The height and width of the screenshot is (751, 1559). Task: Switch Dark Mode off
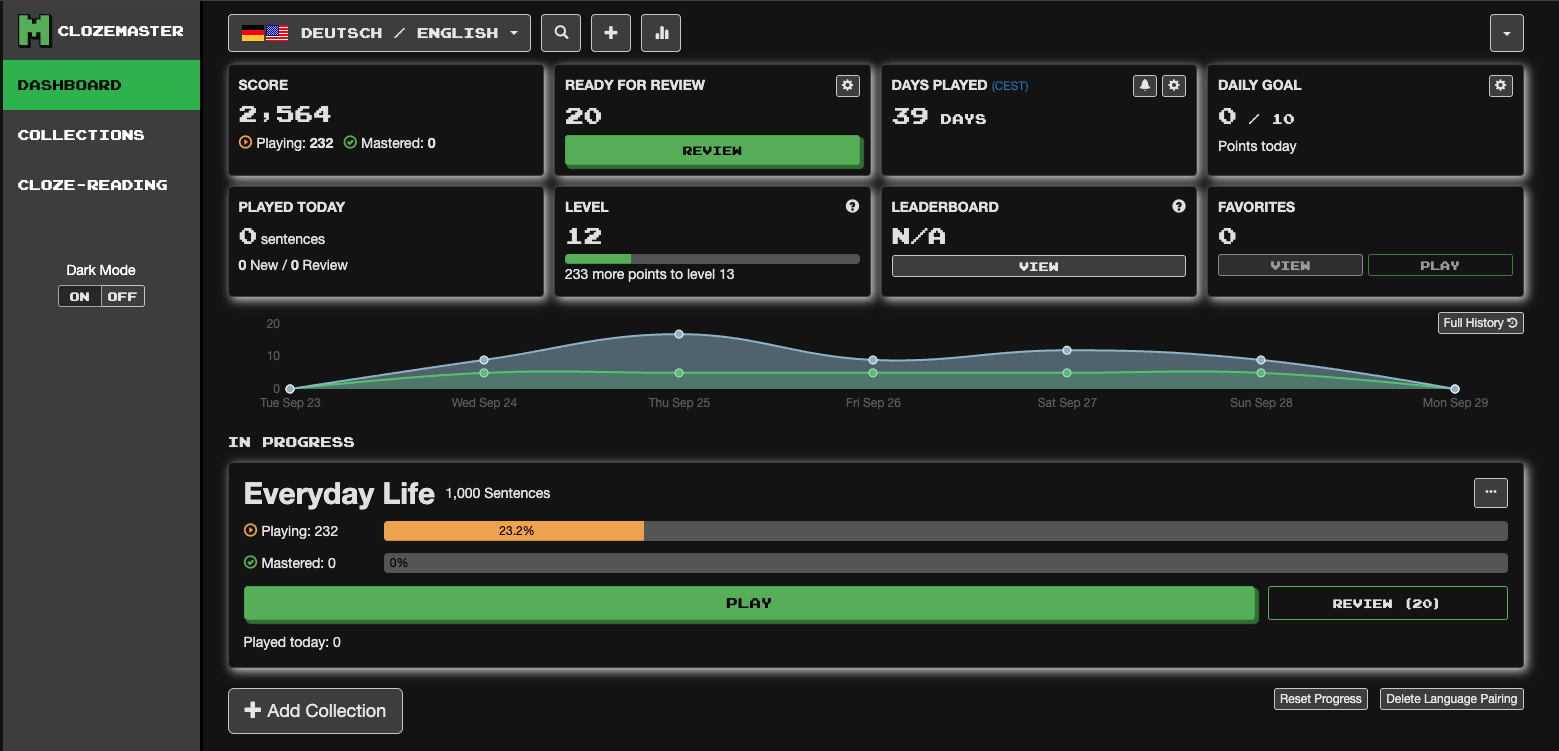pos(122,296)
